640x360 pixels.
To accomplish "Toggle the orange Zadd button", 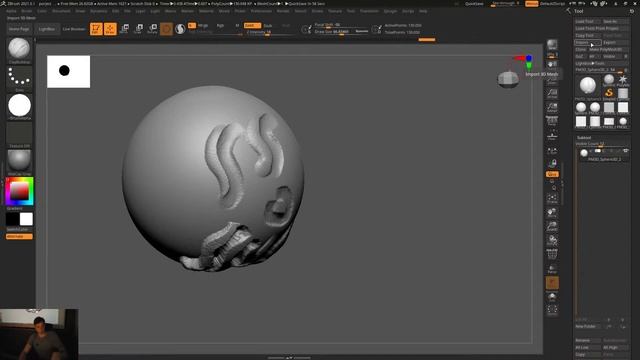I will (x=252, y=25).
